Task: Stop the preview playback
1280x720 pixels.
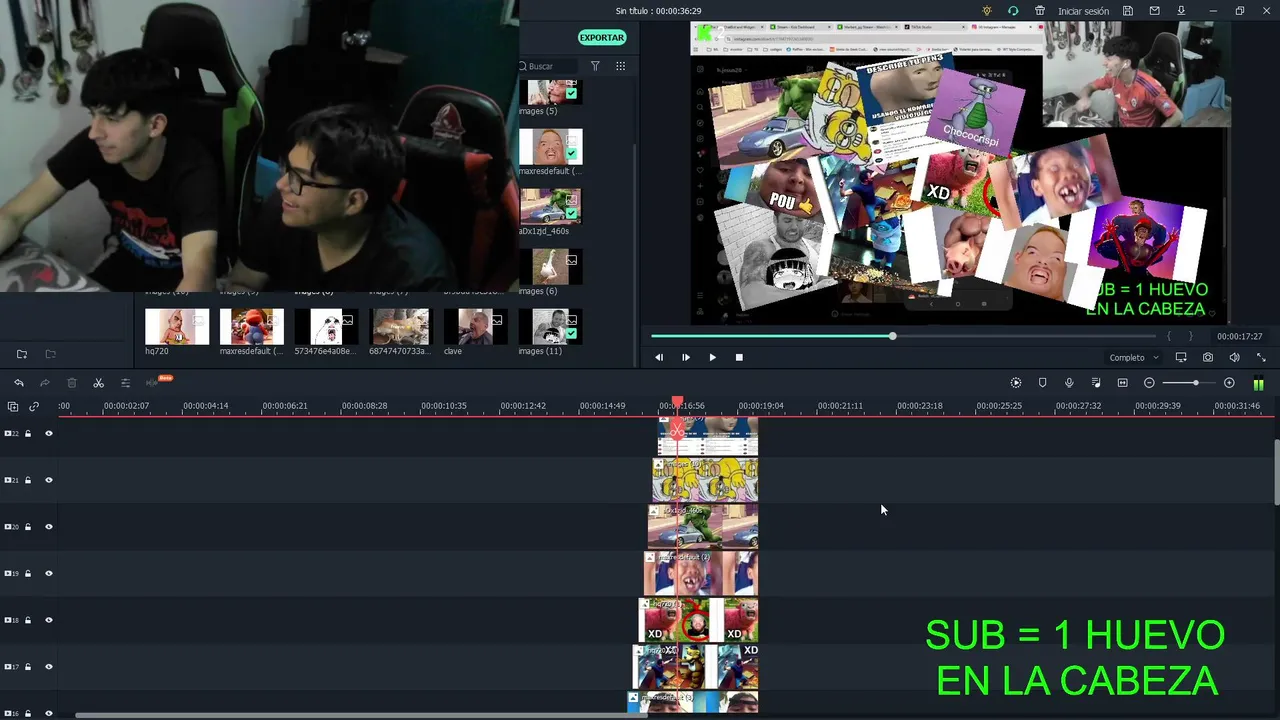Action: [739, 357]
